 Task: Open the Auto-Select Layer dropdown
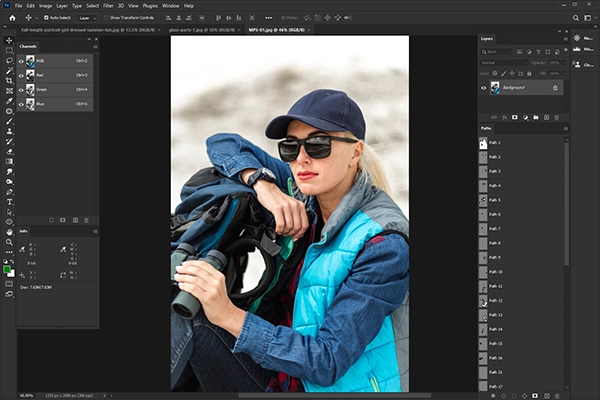point(87,18)
